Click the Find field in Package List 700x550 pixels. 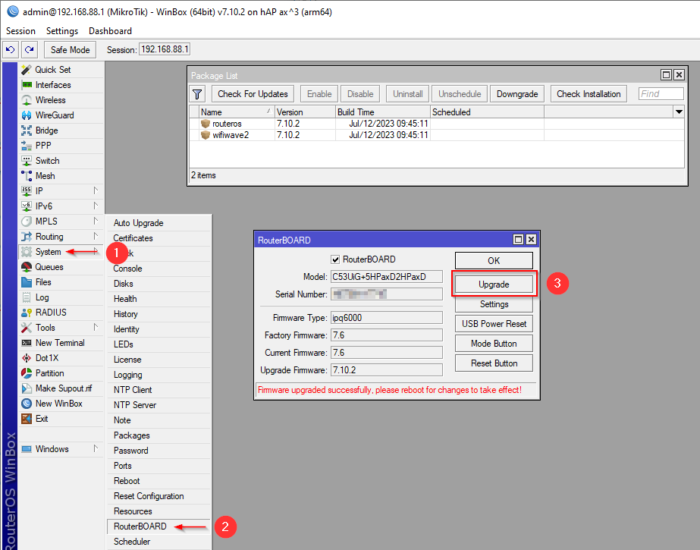point(661,94)
